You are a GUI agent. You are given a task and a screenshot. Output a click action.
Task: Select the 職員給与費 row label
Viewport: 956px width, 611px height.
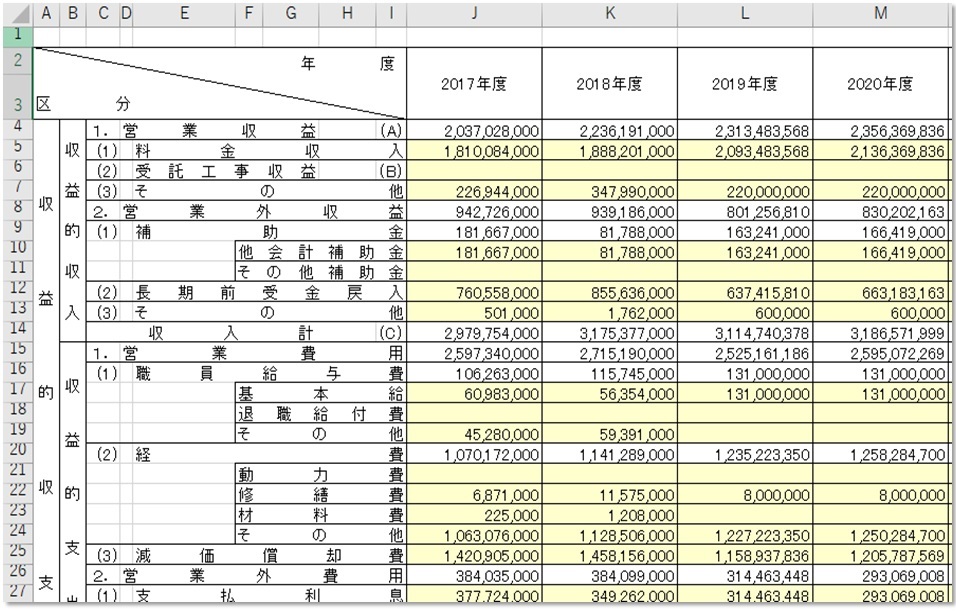246,373
